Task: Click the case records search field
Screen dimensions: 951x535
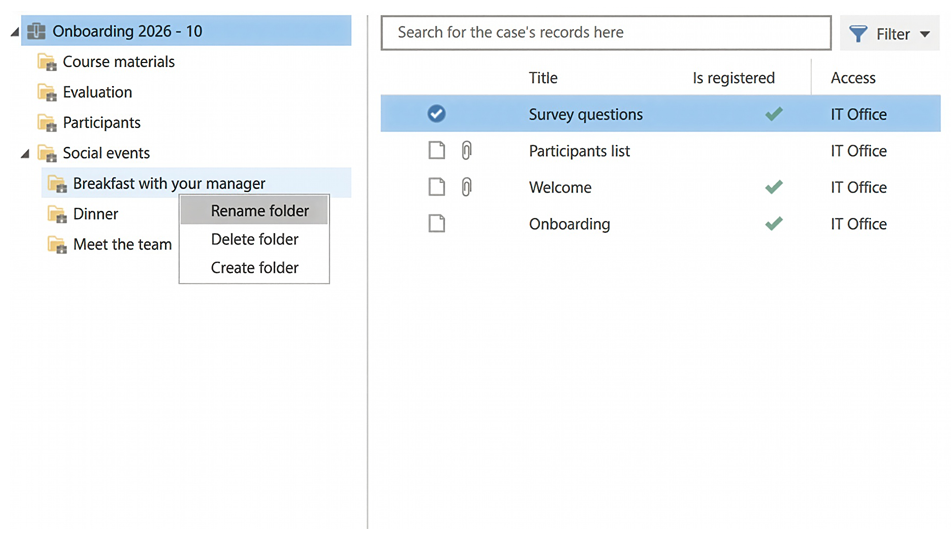Action: point(605,32)
